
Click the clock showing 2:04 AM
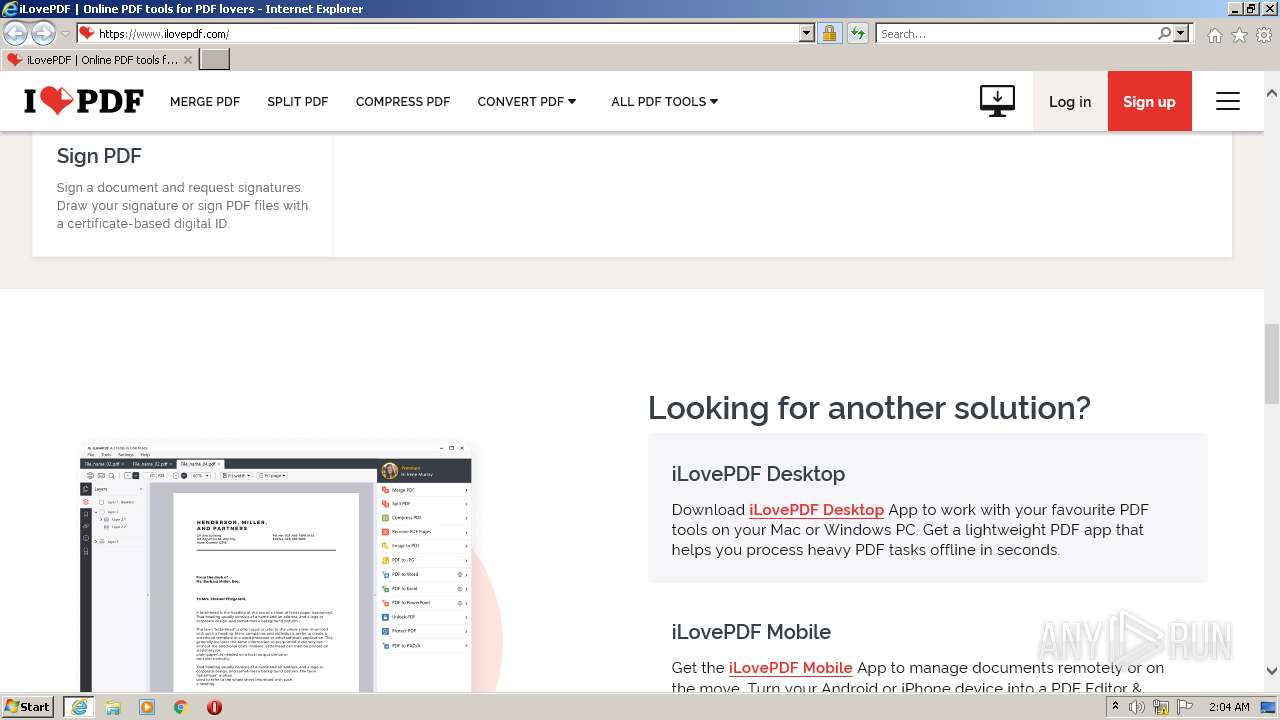click(x=1228, y=707)
